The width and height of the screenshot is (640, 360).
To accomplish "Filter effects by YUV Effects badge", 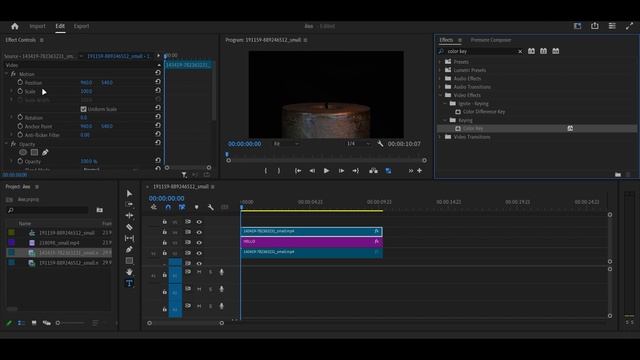I will click(x=556, y=51).
